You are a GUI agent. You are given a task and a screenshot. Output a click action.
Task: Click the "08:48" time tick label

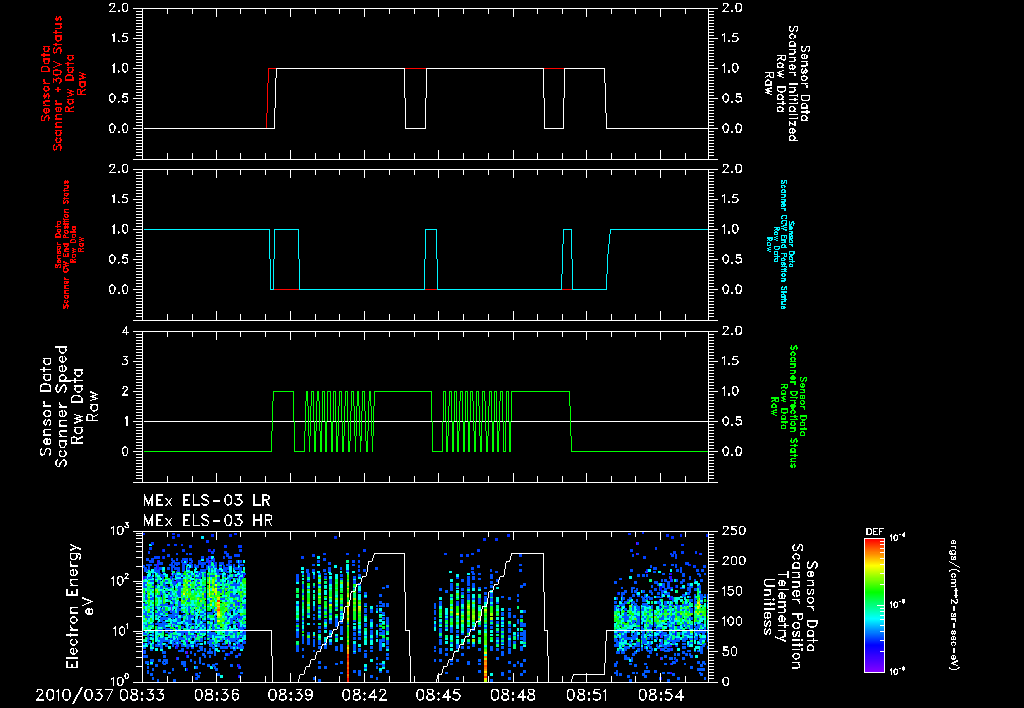tap(513, 695)
